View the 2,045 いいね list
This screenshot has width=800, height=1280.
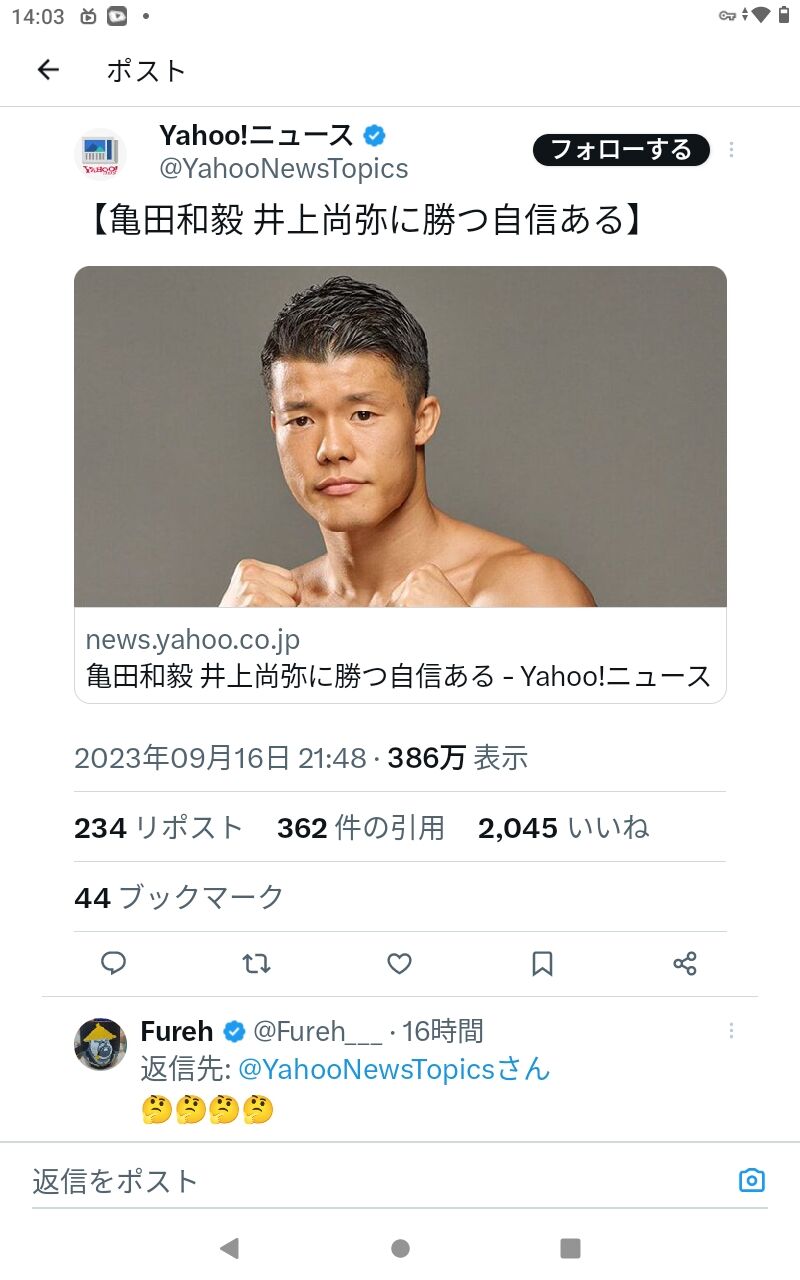tap(564, 828)
